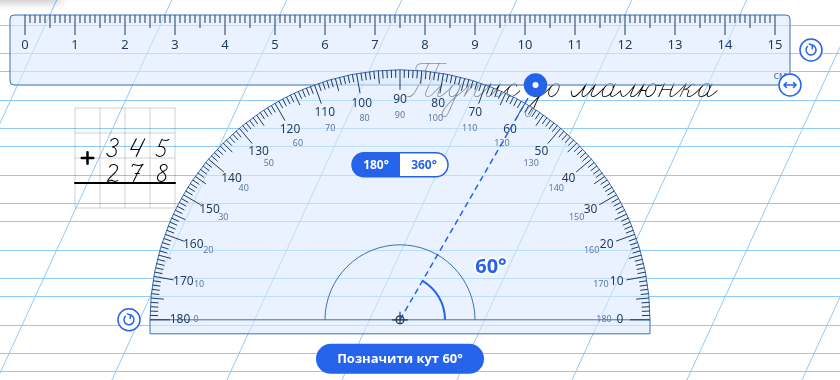The image size is (840, 380).
Task: Switch protractor to 180° mode
Action: coord(376,165)
